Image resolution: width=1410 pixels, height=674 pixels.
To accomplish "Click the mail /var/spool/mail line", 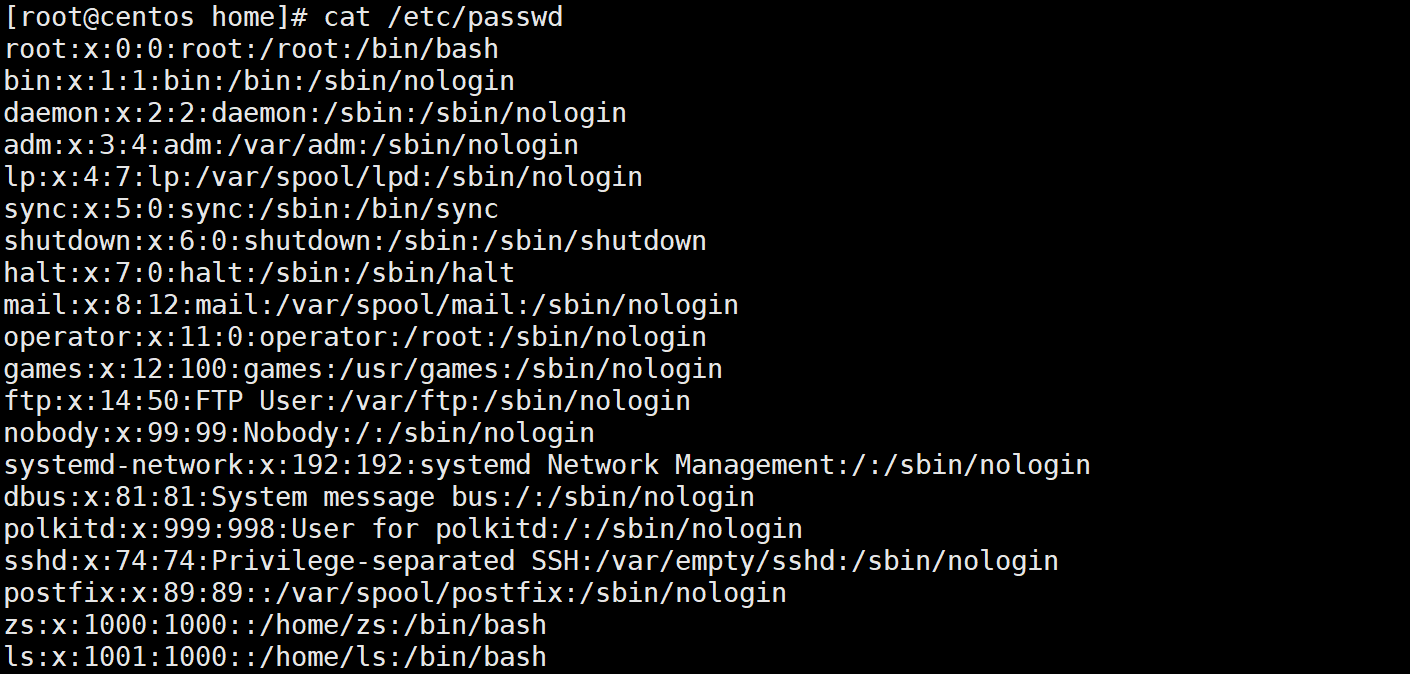I will [371, 305].
